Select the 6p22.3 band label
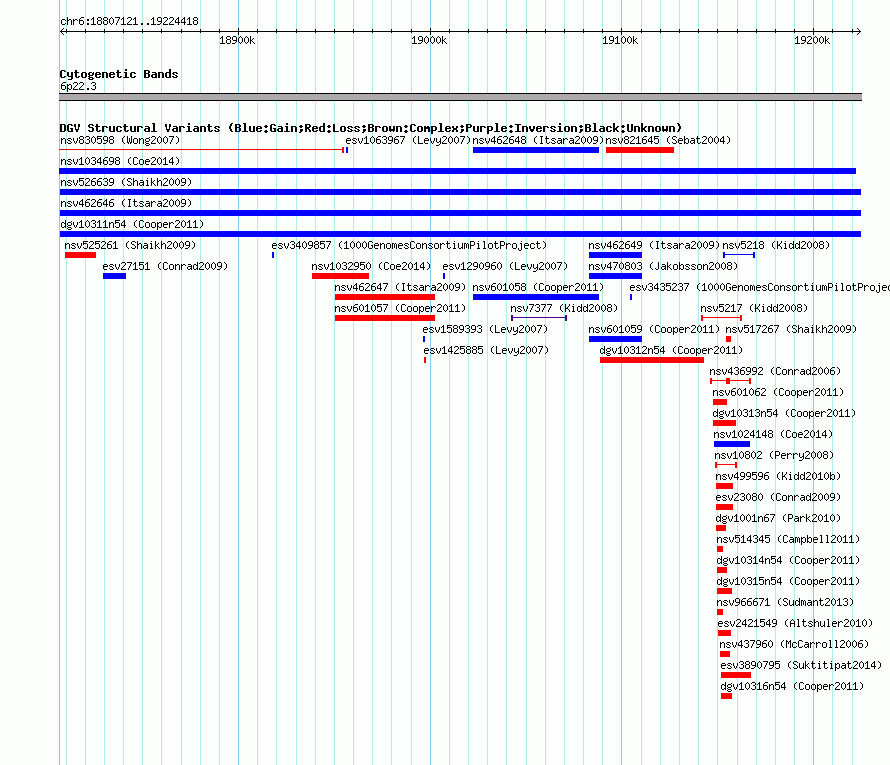890x765 pixels. (x=78, y=86)
